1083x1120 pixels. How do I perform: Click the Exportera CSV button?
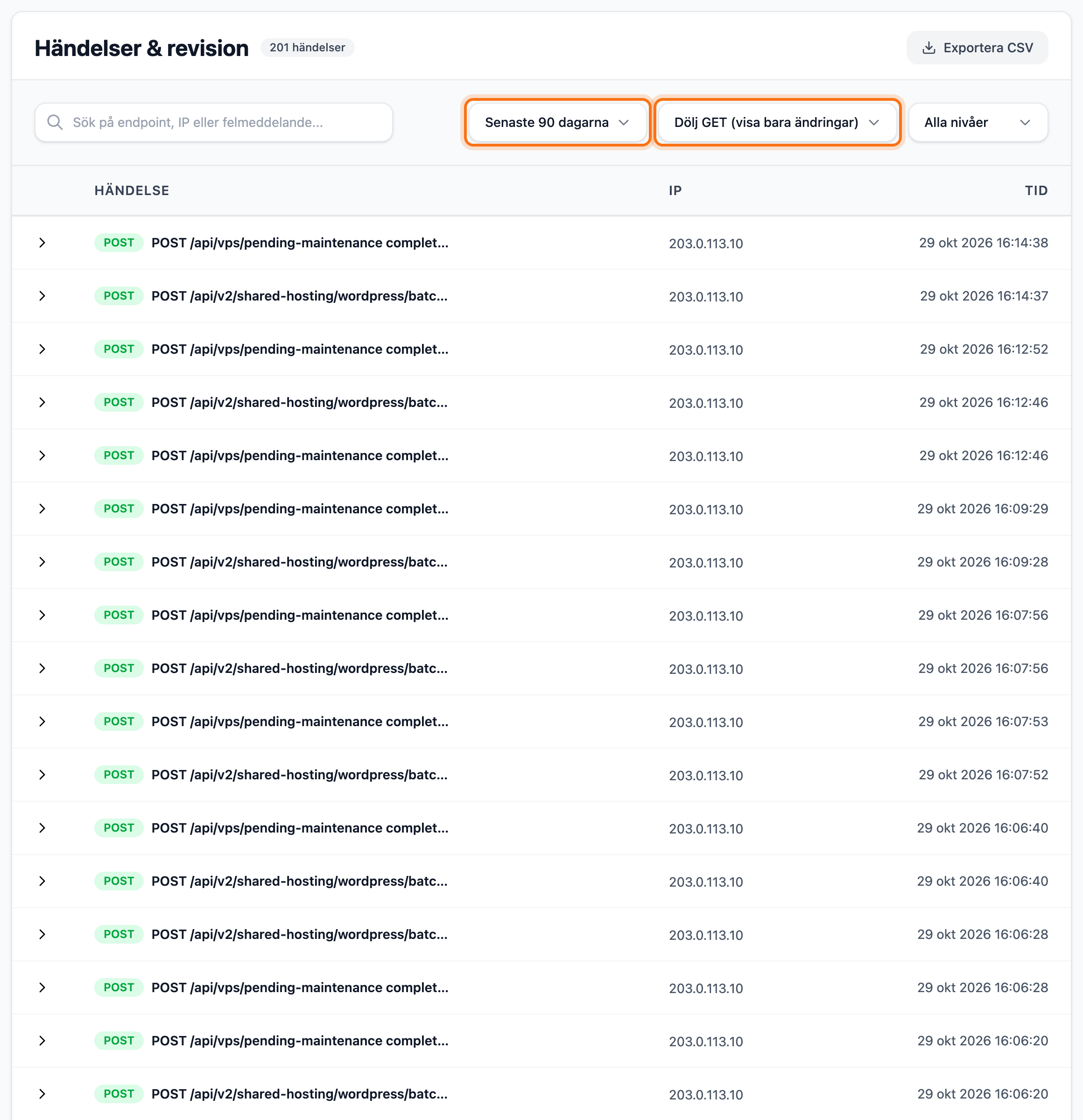coord(977,48)
